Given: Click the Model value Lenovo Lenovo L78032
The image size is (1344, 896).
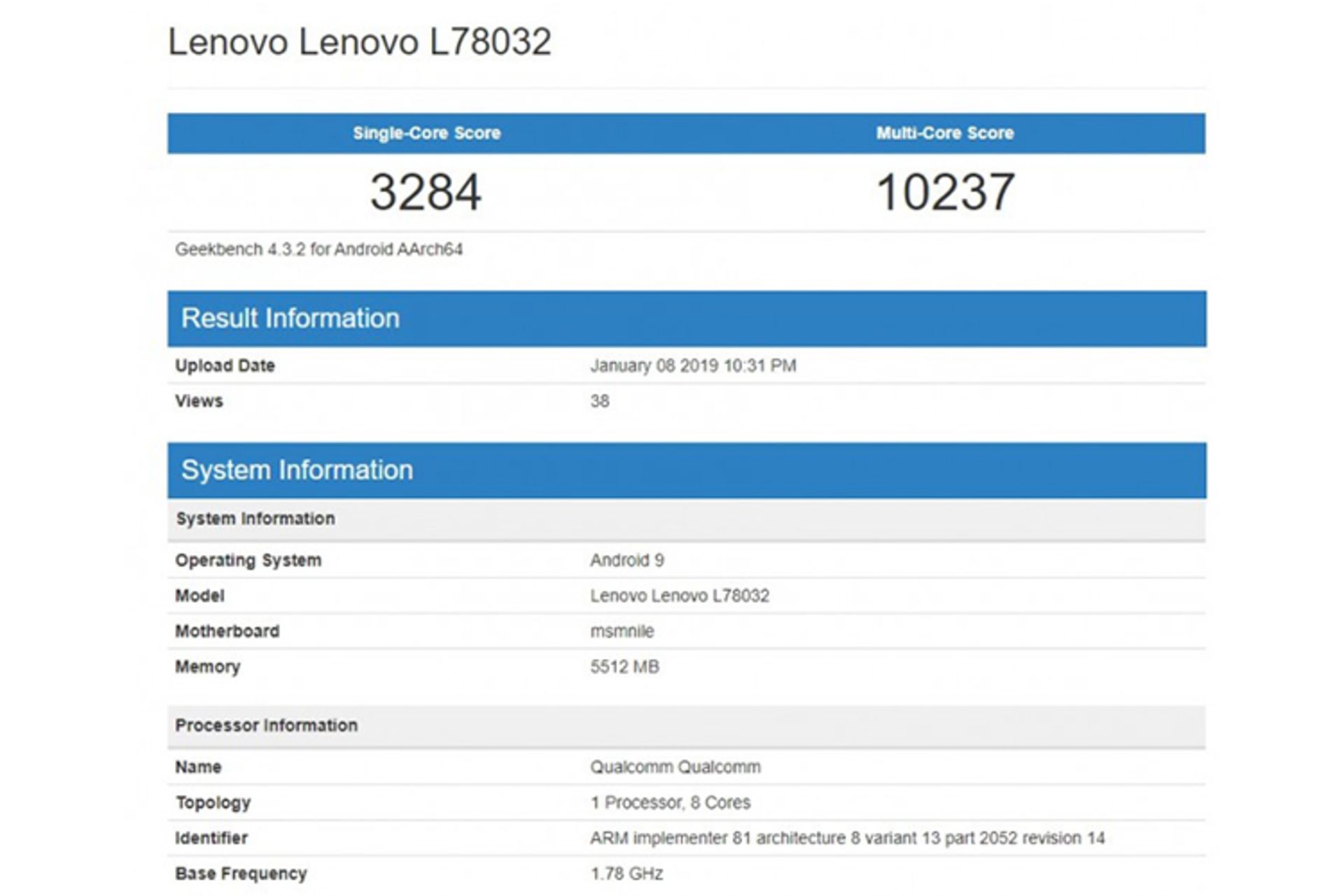Looking at the screenshot, I should 679,596.
